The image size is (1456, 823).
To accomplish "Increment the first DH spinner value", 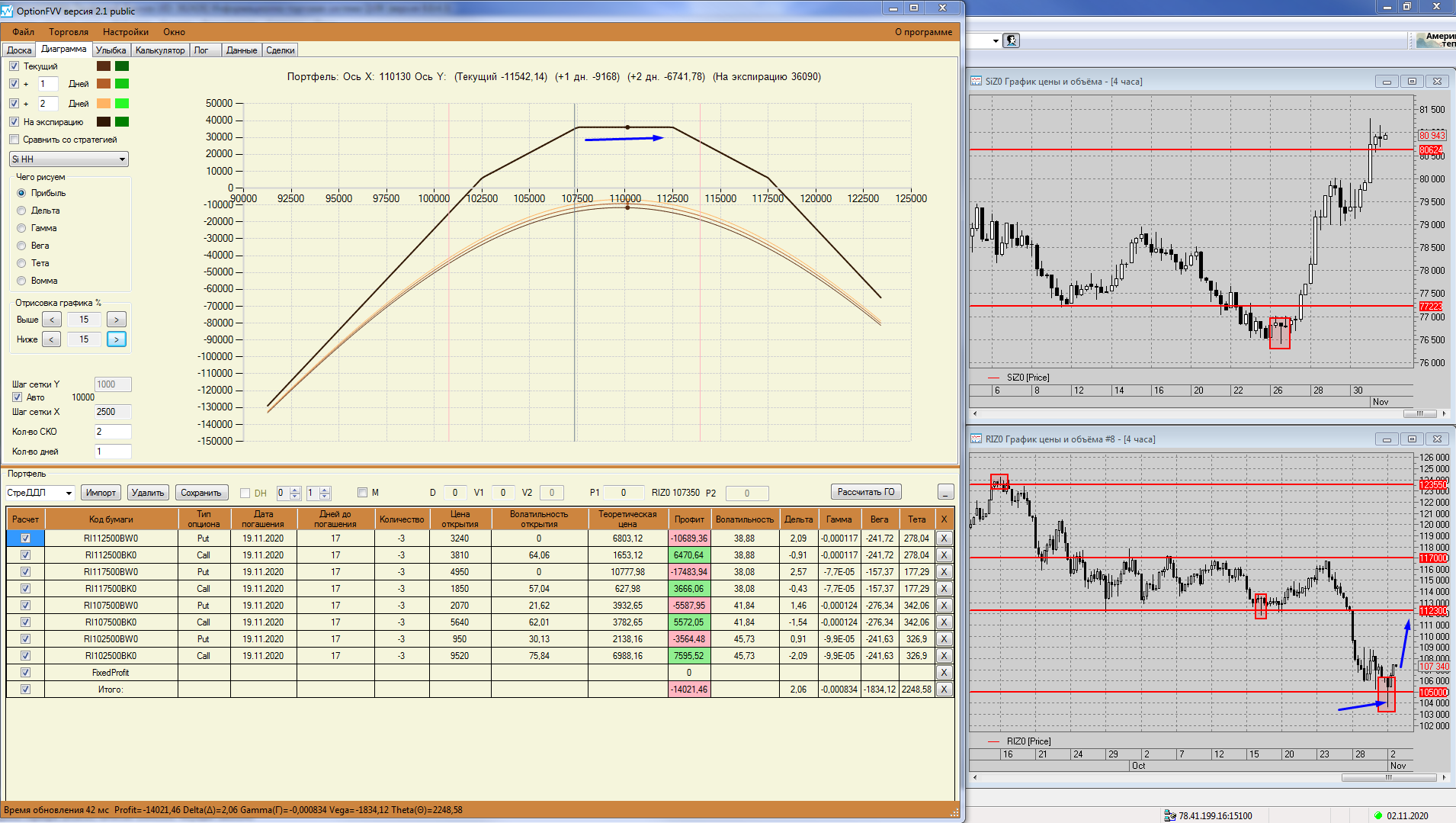I will 296,490.
